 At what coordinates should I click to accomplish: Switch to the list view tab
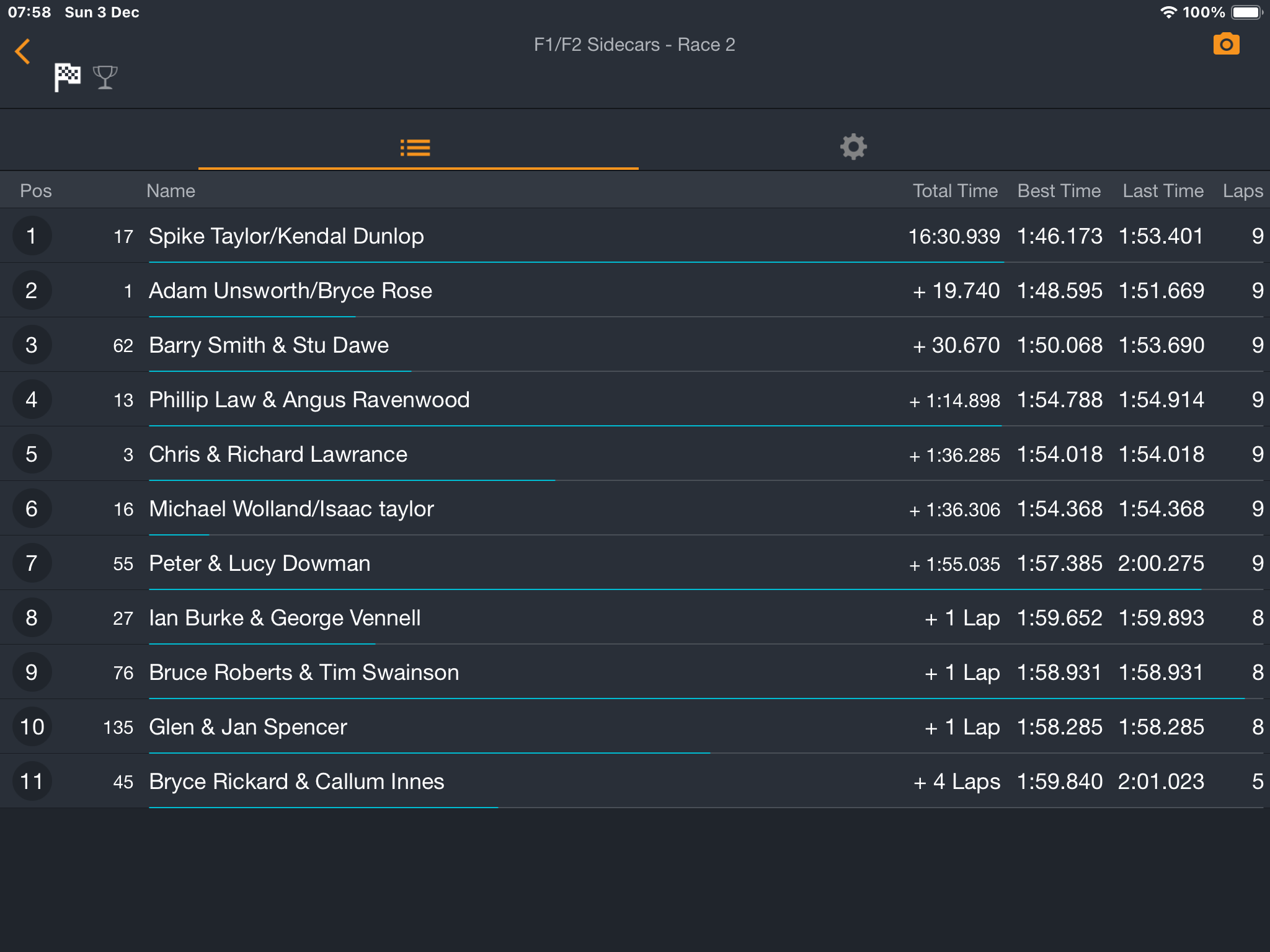tap(415, 148)
